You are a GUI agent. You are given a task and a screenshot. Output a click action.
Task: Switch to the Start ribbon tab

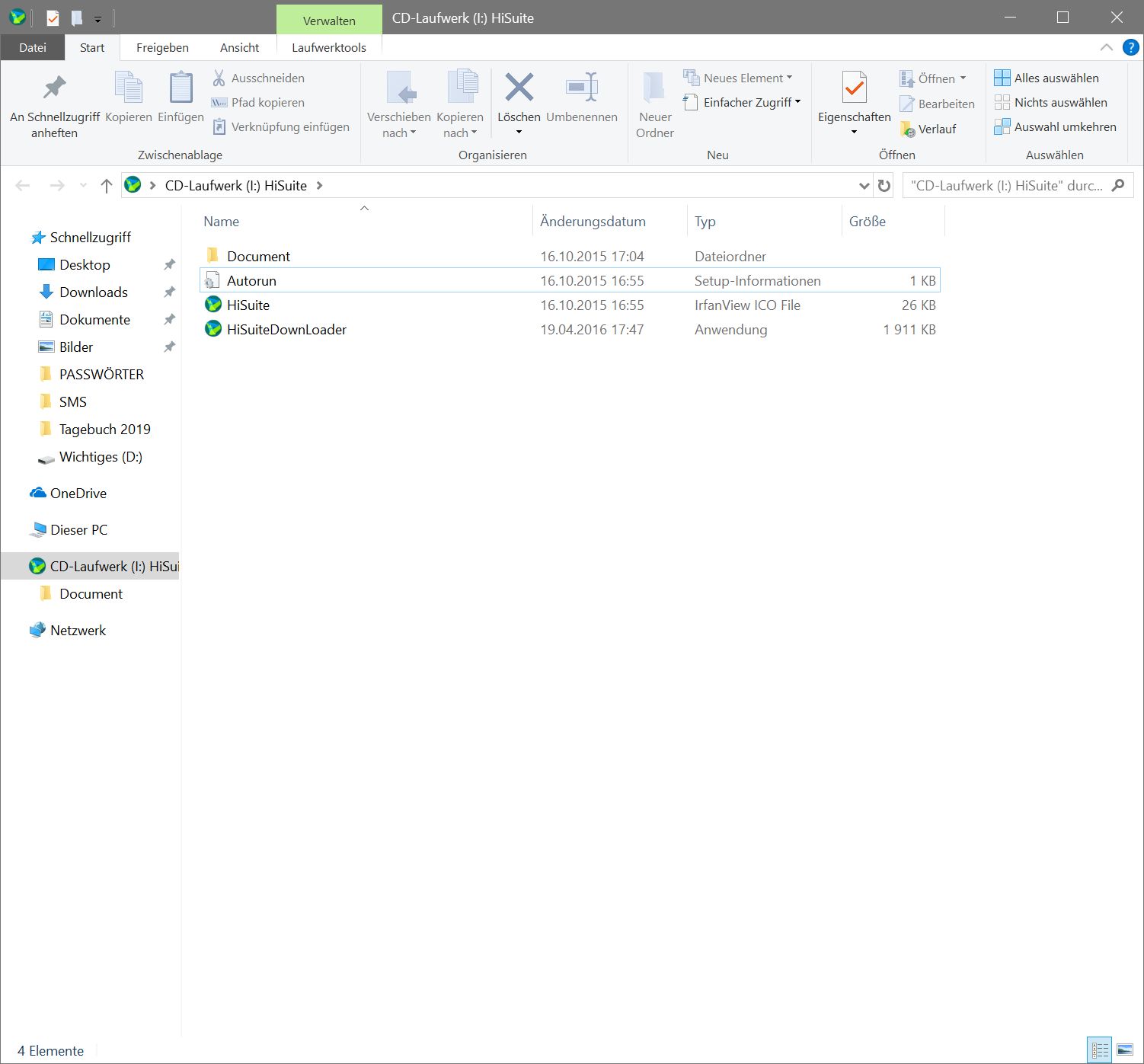pyautogui.click(x=92, y=47)
